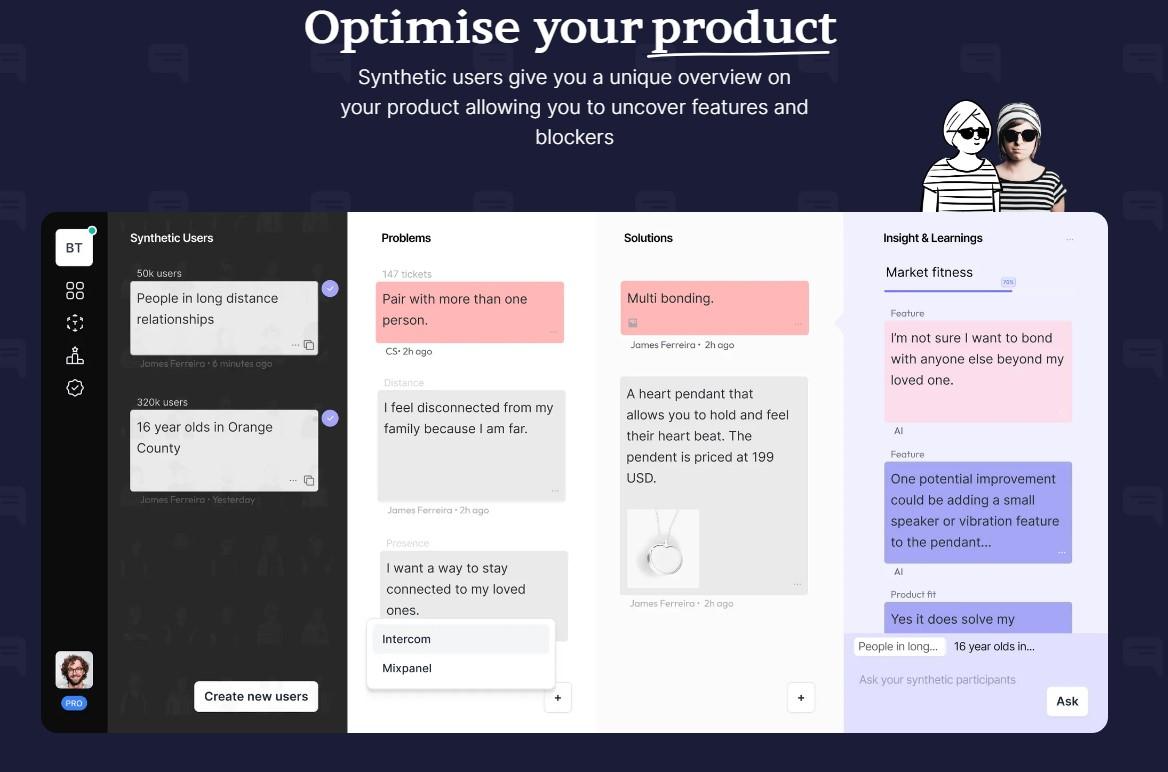Click the Create new users button
The image size is (1168, 772).
[256, 697]
